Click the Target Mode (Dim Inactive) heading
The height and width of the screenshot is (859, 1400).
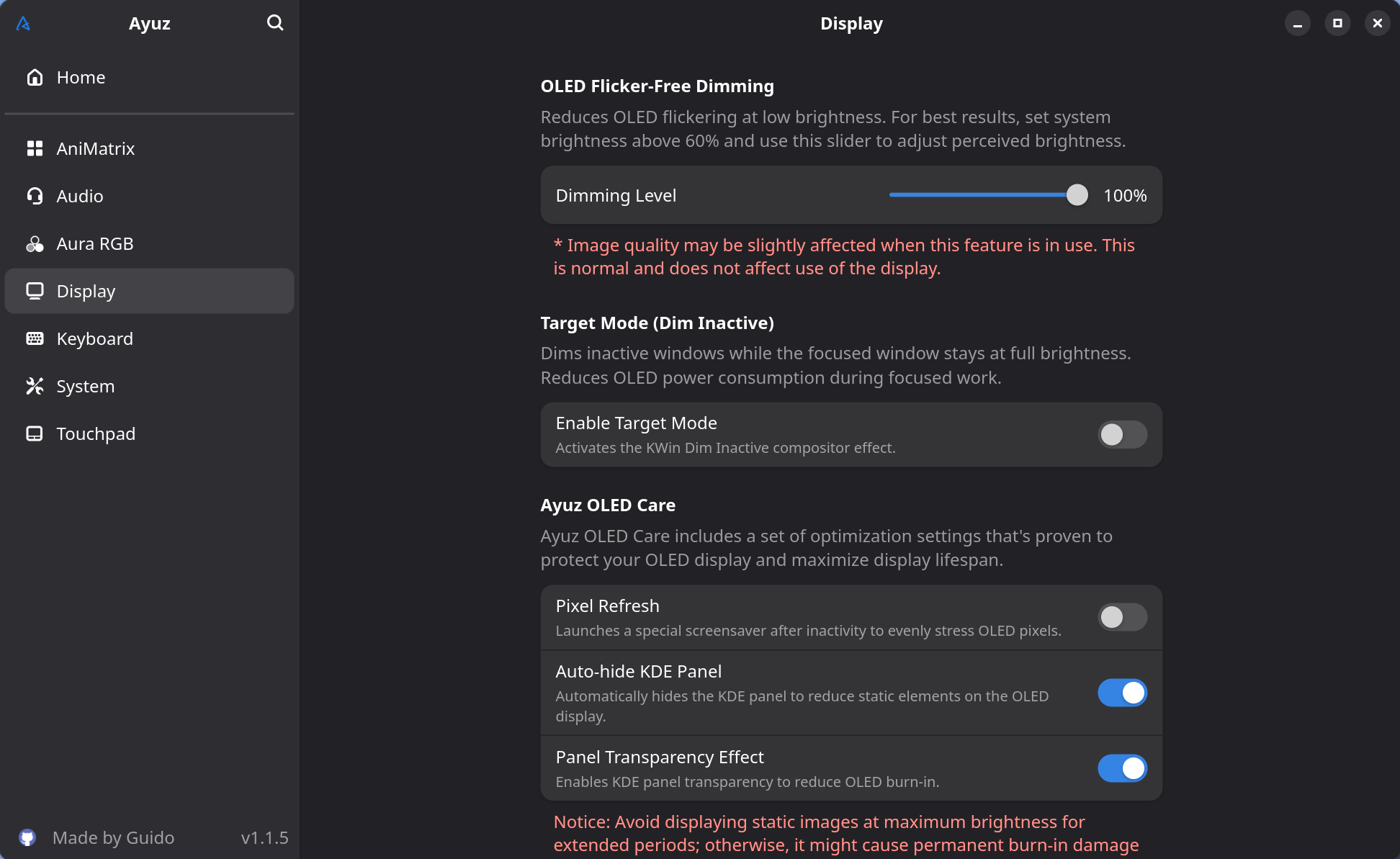657,323
